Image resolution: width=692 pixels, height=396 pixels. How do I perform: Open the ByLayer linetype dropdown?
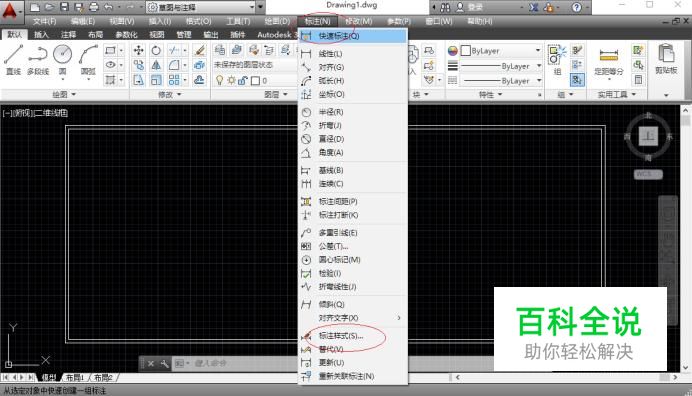click(501, 81)
